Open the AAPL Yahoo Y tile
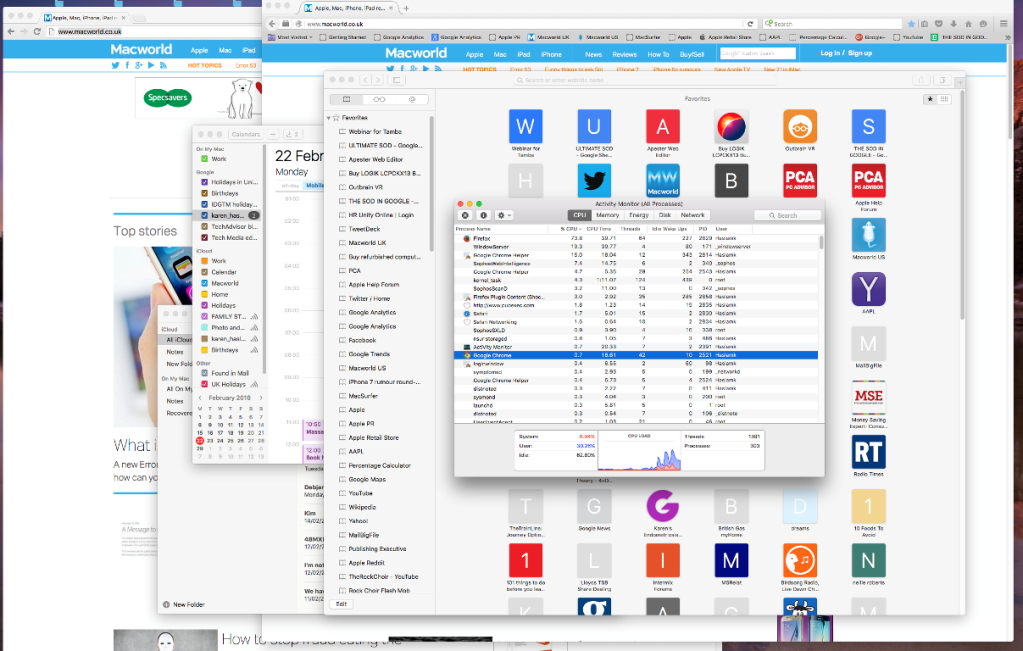1023x651 pixels. click(x=868, y=289)
